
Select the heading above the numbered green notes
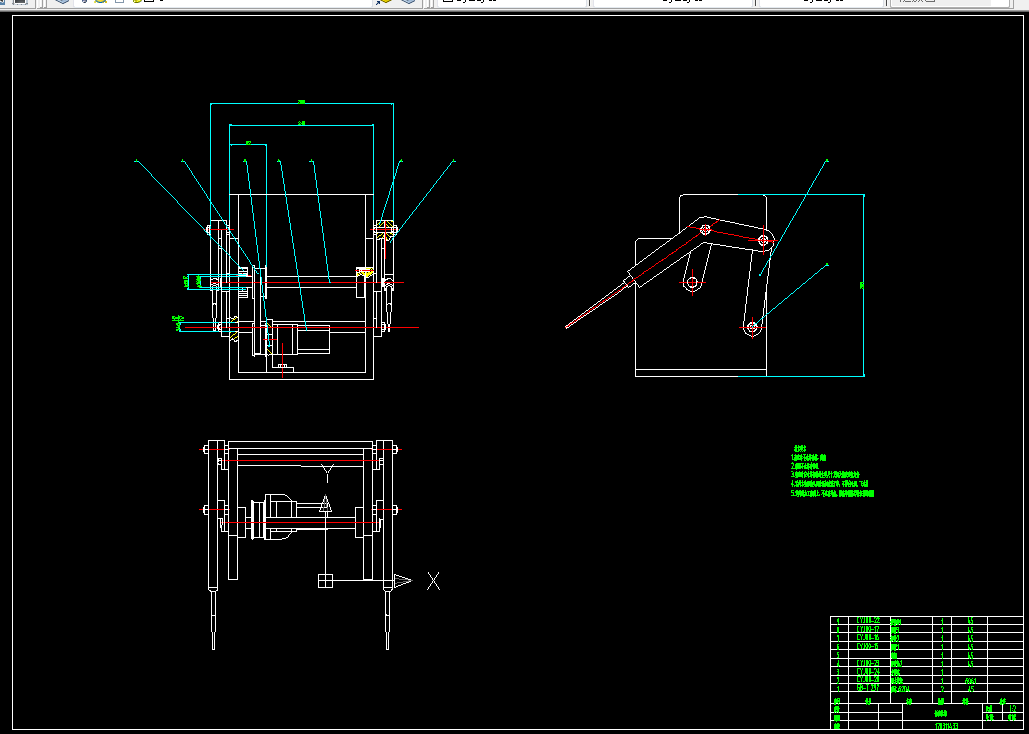(800, 448)
